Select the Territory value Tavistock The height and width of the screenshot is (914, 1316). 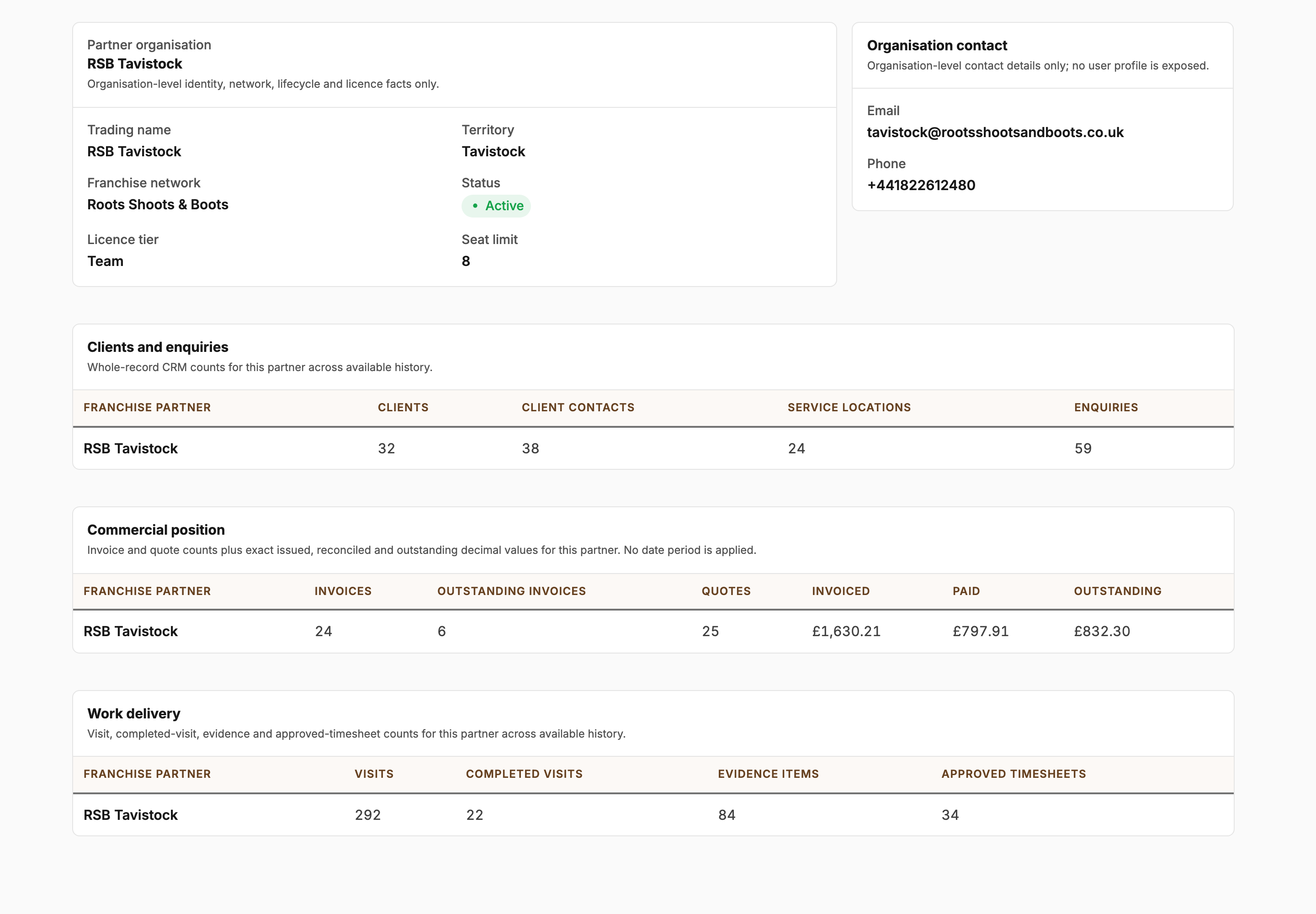pos(493,151)
